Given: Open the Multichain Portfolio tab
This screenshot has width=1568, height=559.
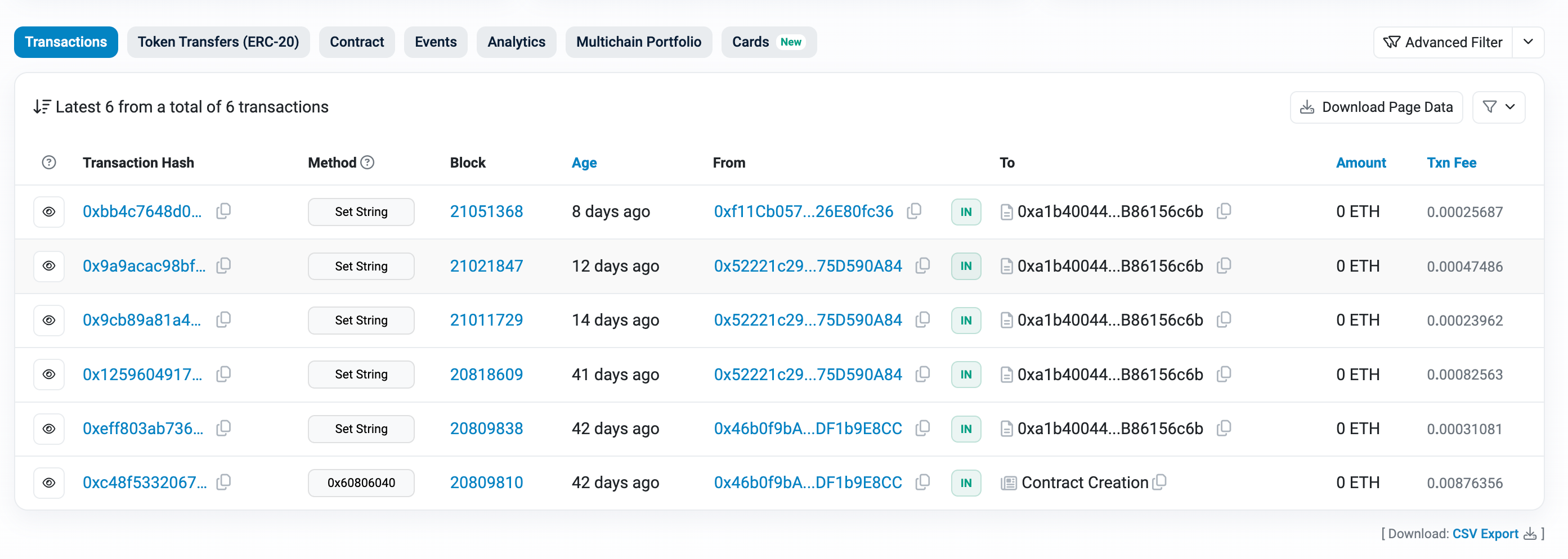Looking at the screenshot, I should pos(639,42).
